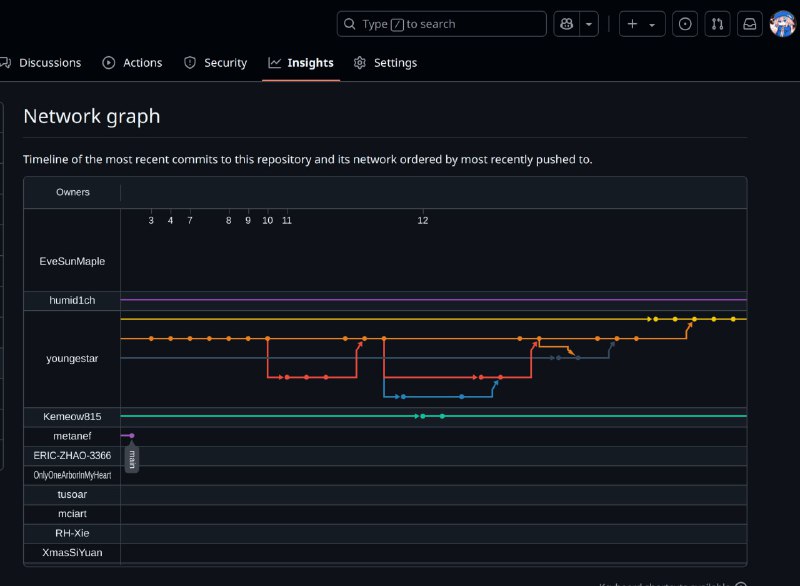Open the Settings tab
The width and height of the screenshot is (800, 586).
385,63
